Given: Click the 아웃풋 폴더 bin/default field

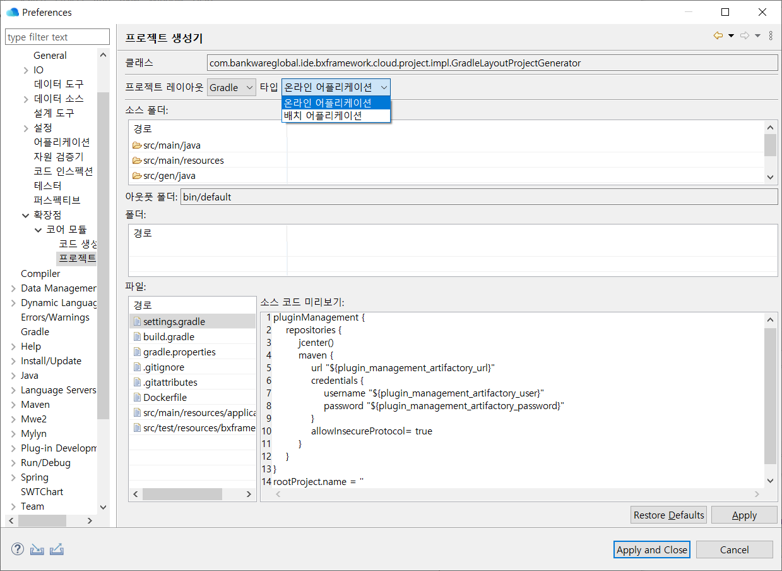Looking at the screenshot, I should [479, 197].
